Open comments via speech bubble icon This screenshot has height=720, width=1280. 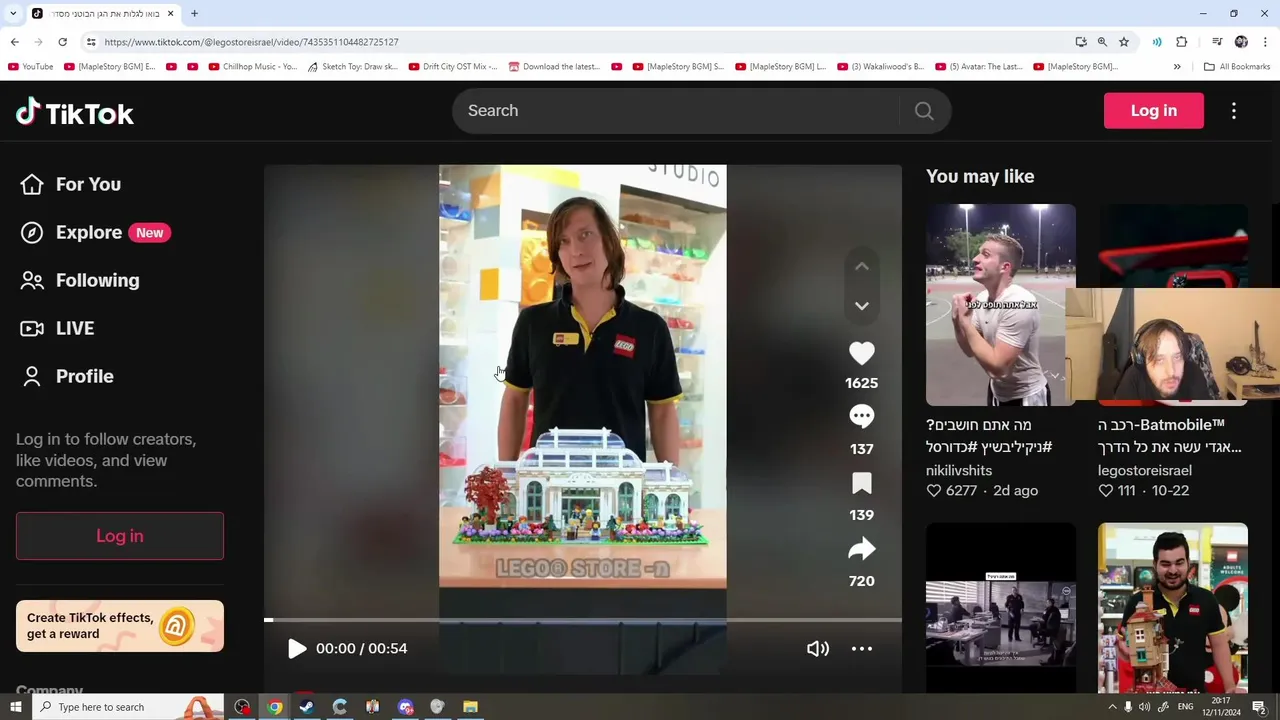(862, 416)
